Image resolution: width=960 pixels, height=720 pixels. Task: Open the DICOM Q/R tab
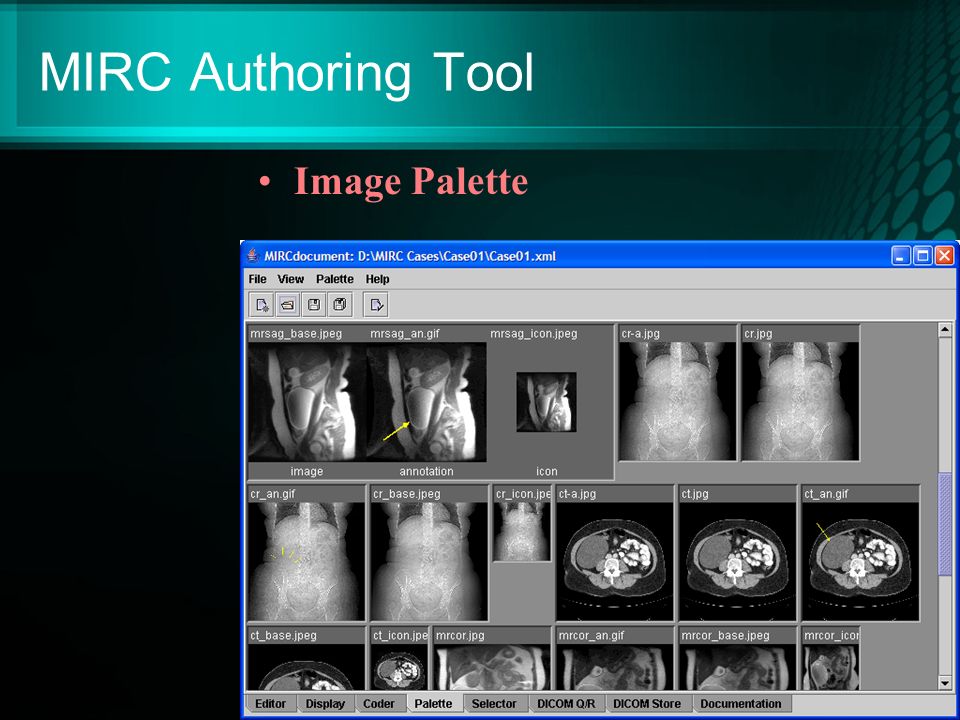tap(566, 703)
